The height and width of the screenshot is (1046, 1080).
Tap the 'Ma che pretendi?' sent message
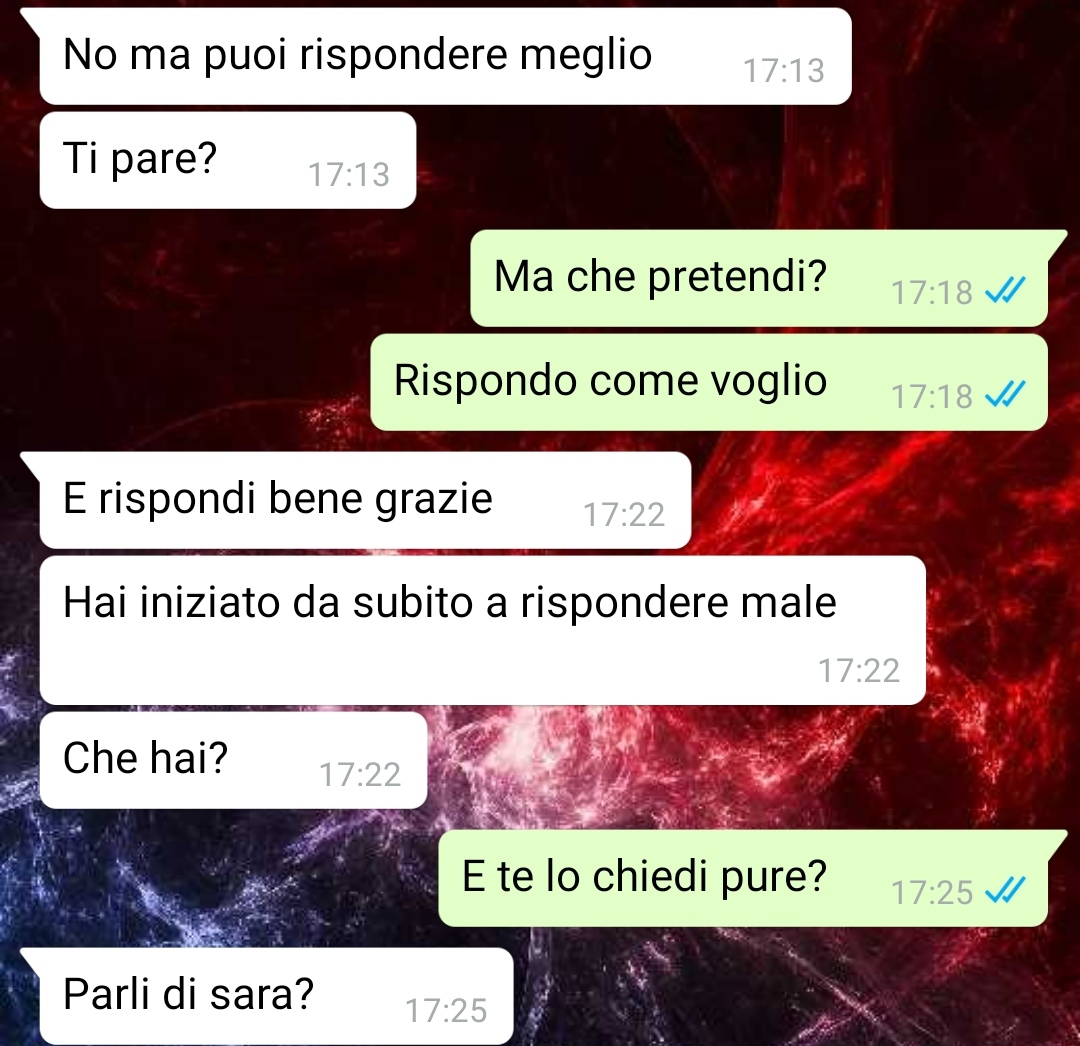tap(759, 278)
